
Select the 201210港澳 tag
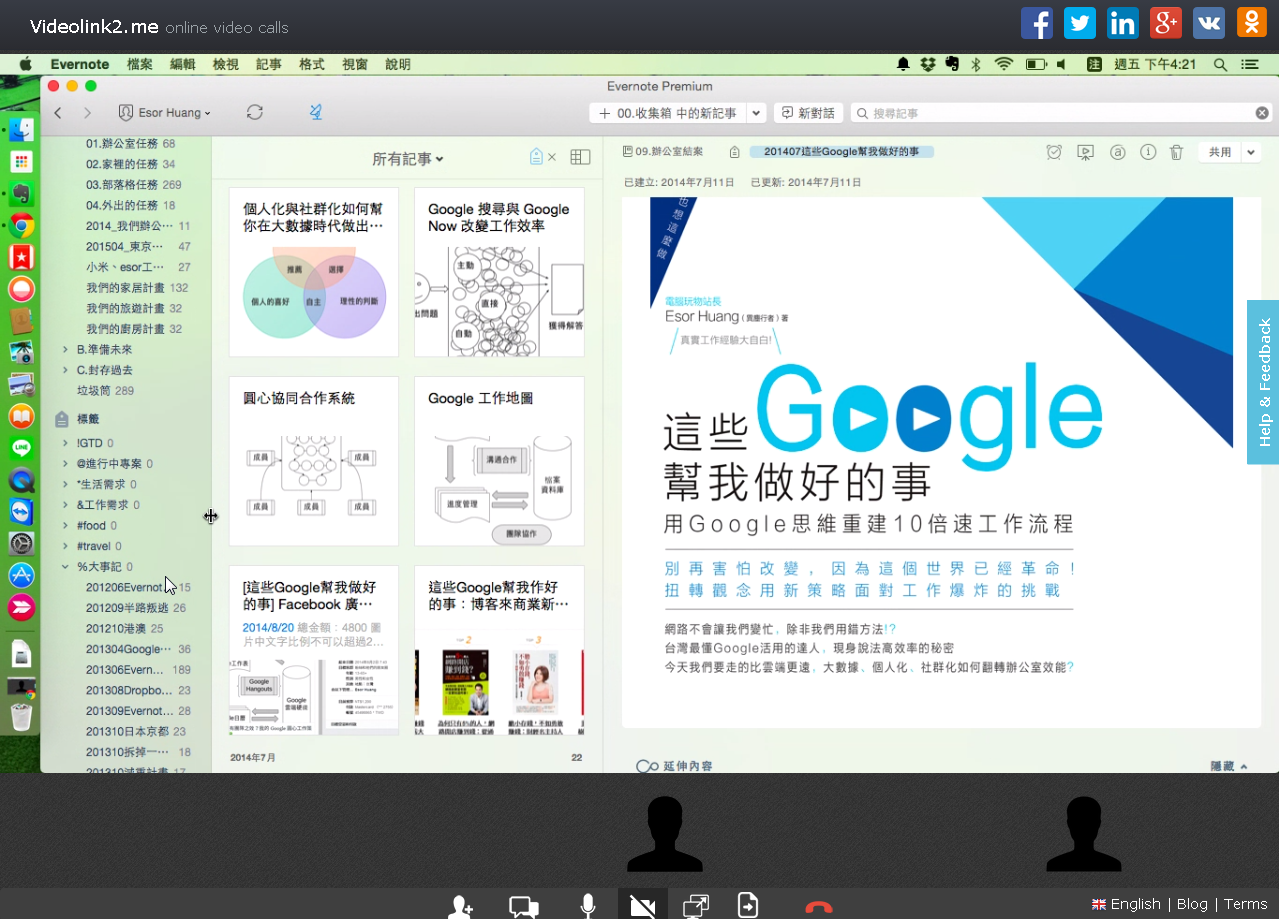[124, 628]
